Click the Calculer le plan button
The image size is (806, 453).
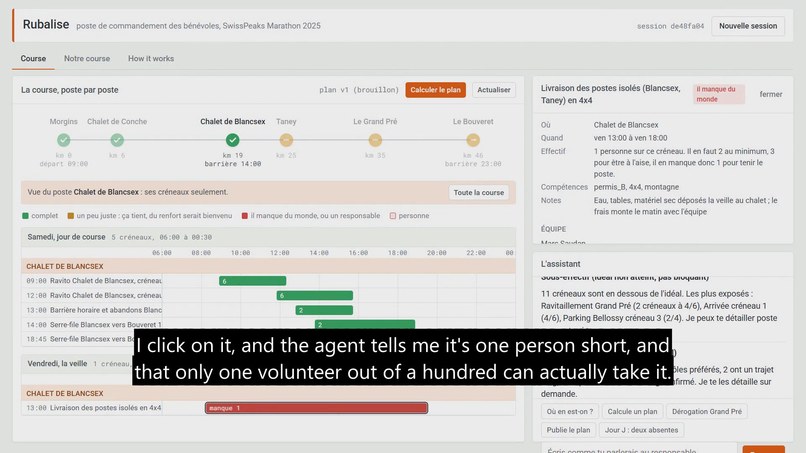coord(435,90)
